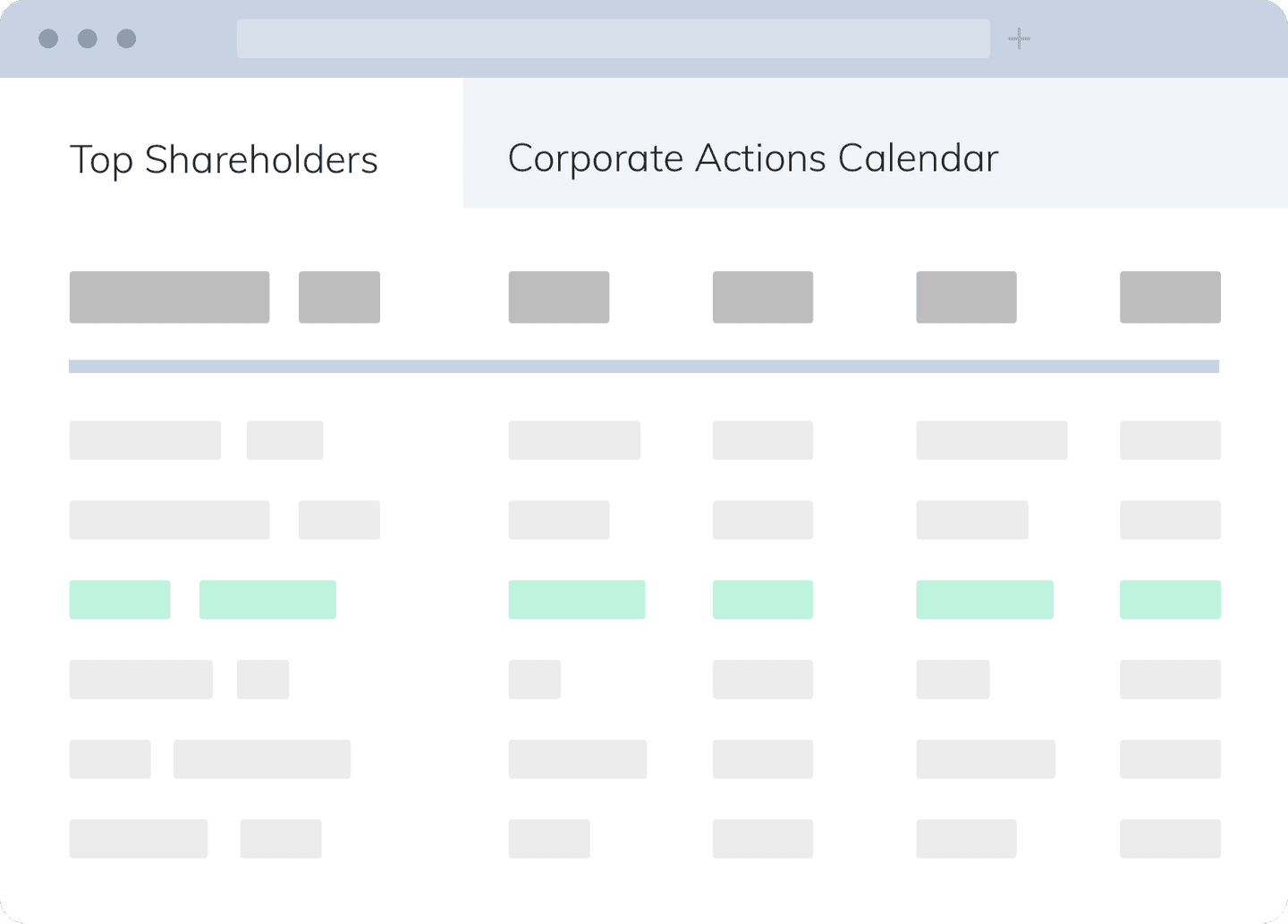
Task: Click the third dark gray header block
Action: 559,297
